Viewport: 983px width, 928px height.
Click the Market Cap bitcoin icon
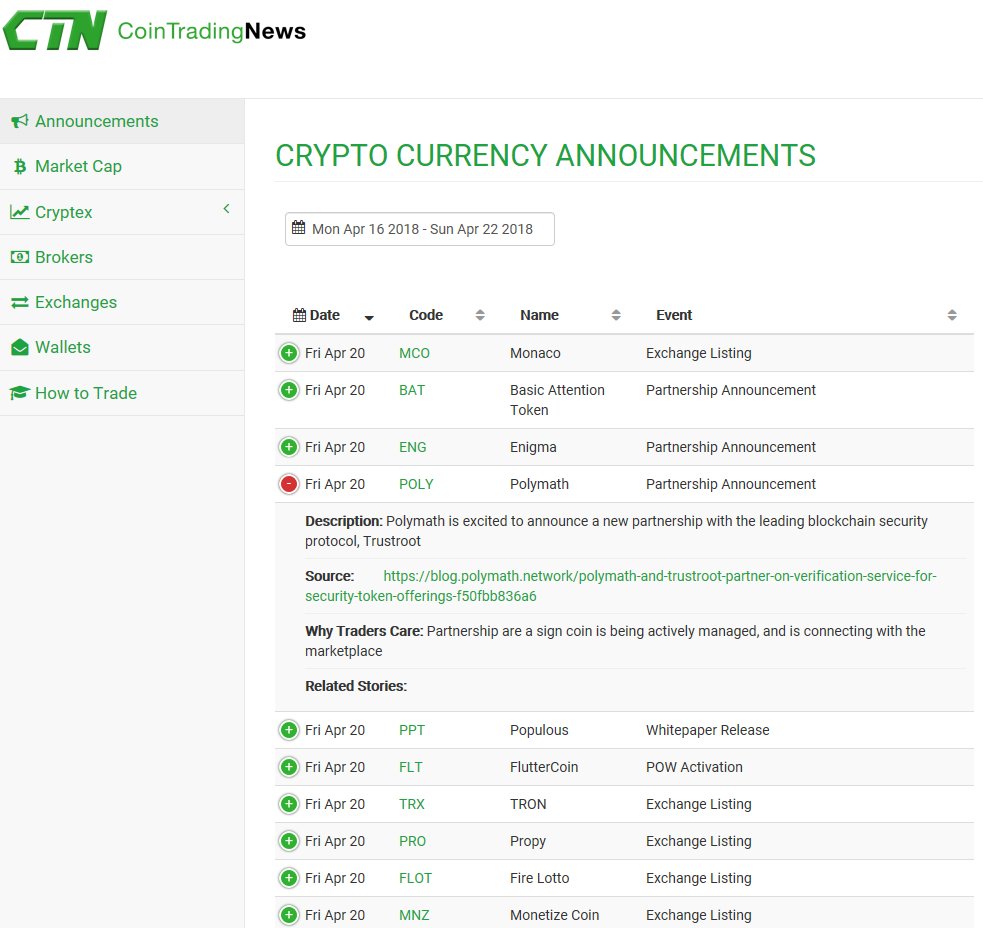point(20,166)
